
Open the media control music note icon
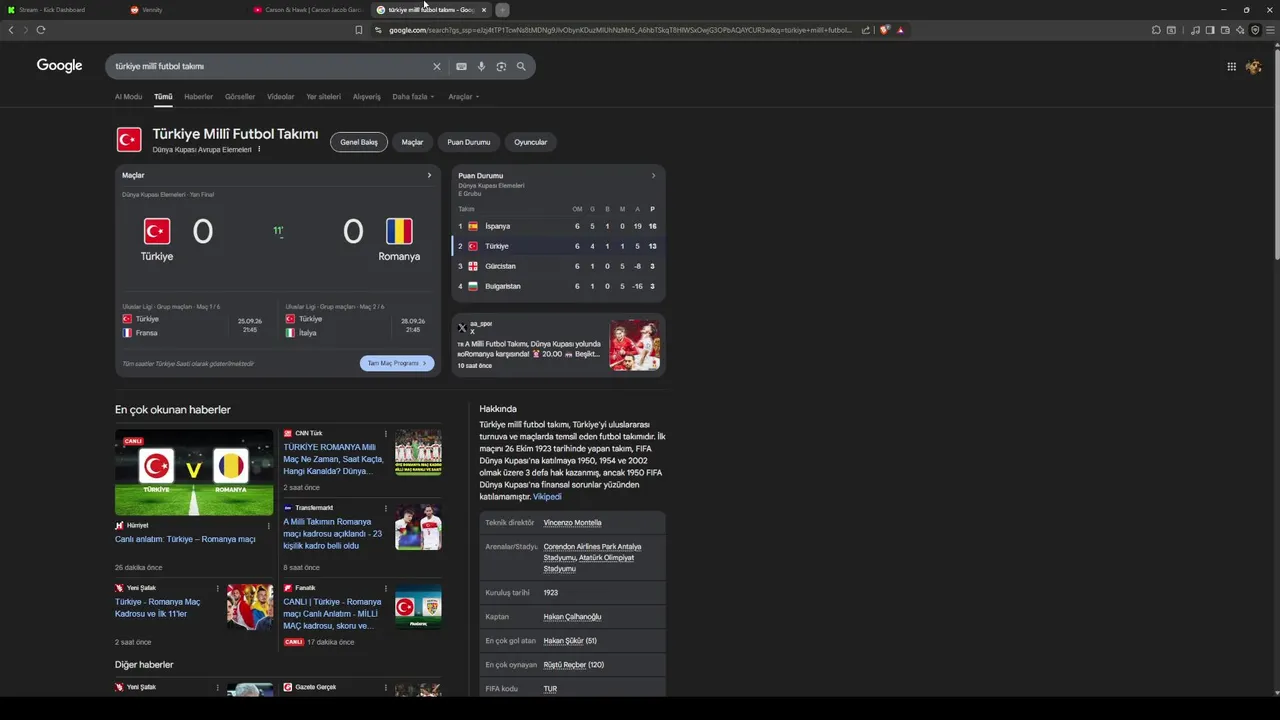pos(1195,30)
